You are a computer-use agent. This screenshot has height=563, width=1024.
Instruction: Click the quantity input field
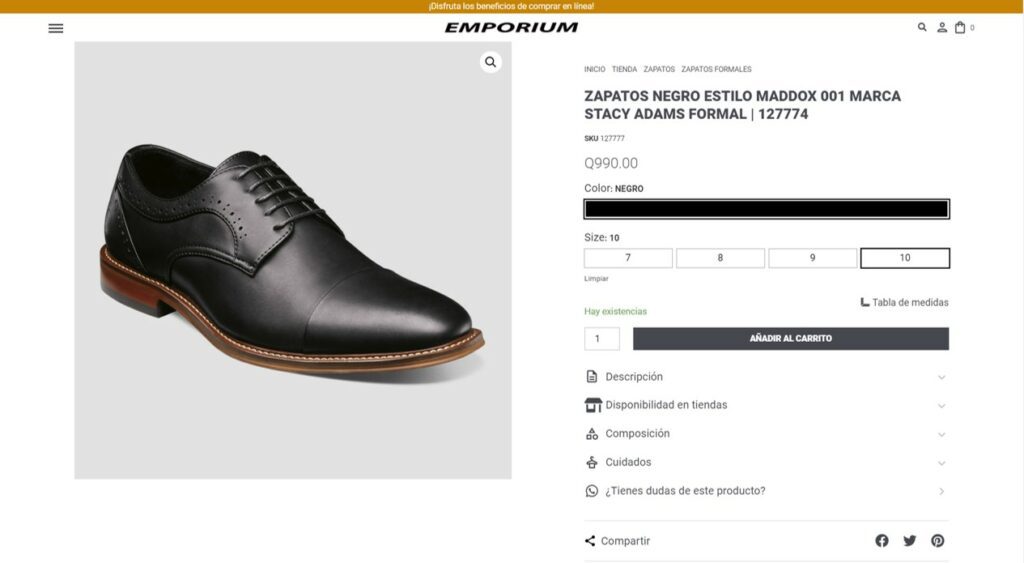tap(601, 338)
